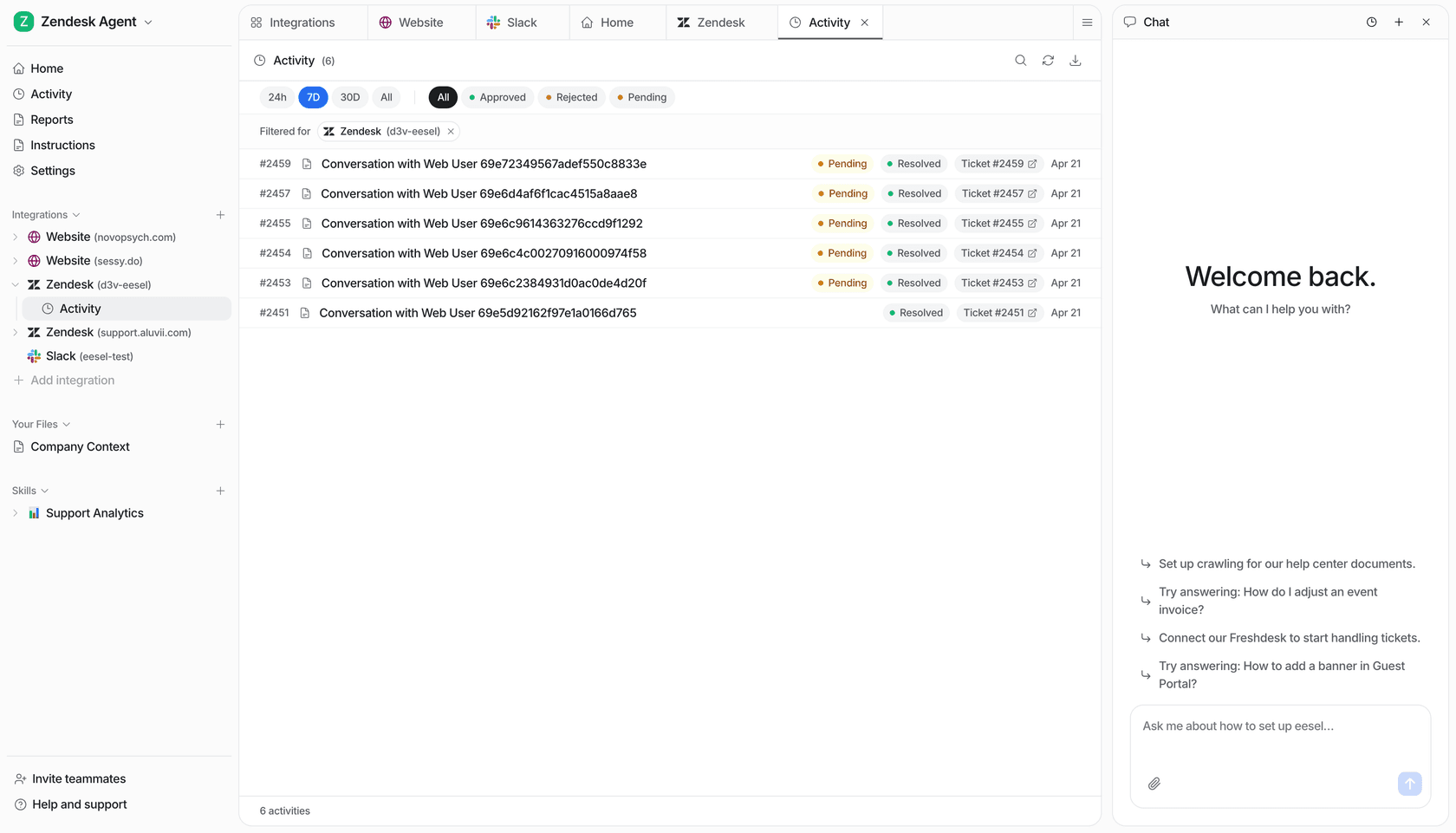Select the All status filter chip
1456x833 pixels.
442,97
